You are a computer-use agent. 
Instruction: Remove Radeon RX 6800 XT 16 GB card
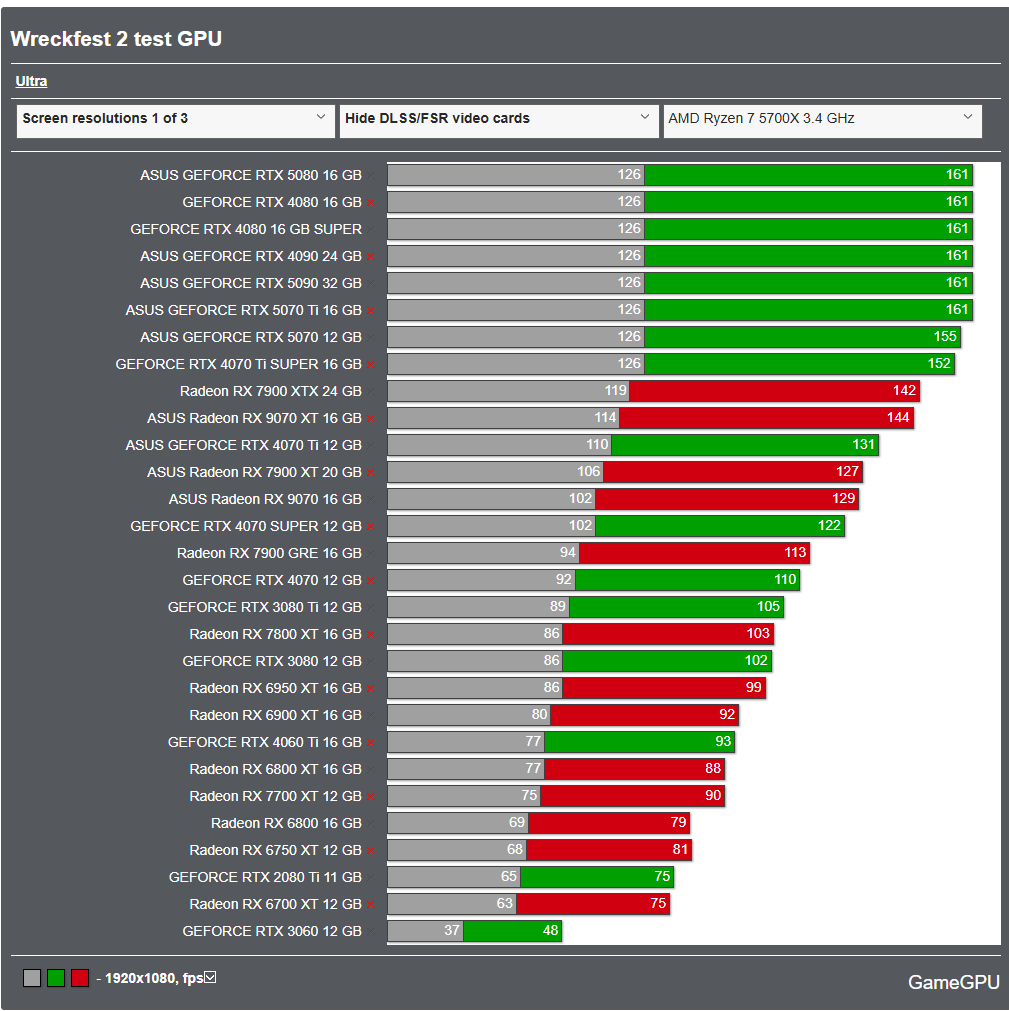coord(371,771)
